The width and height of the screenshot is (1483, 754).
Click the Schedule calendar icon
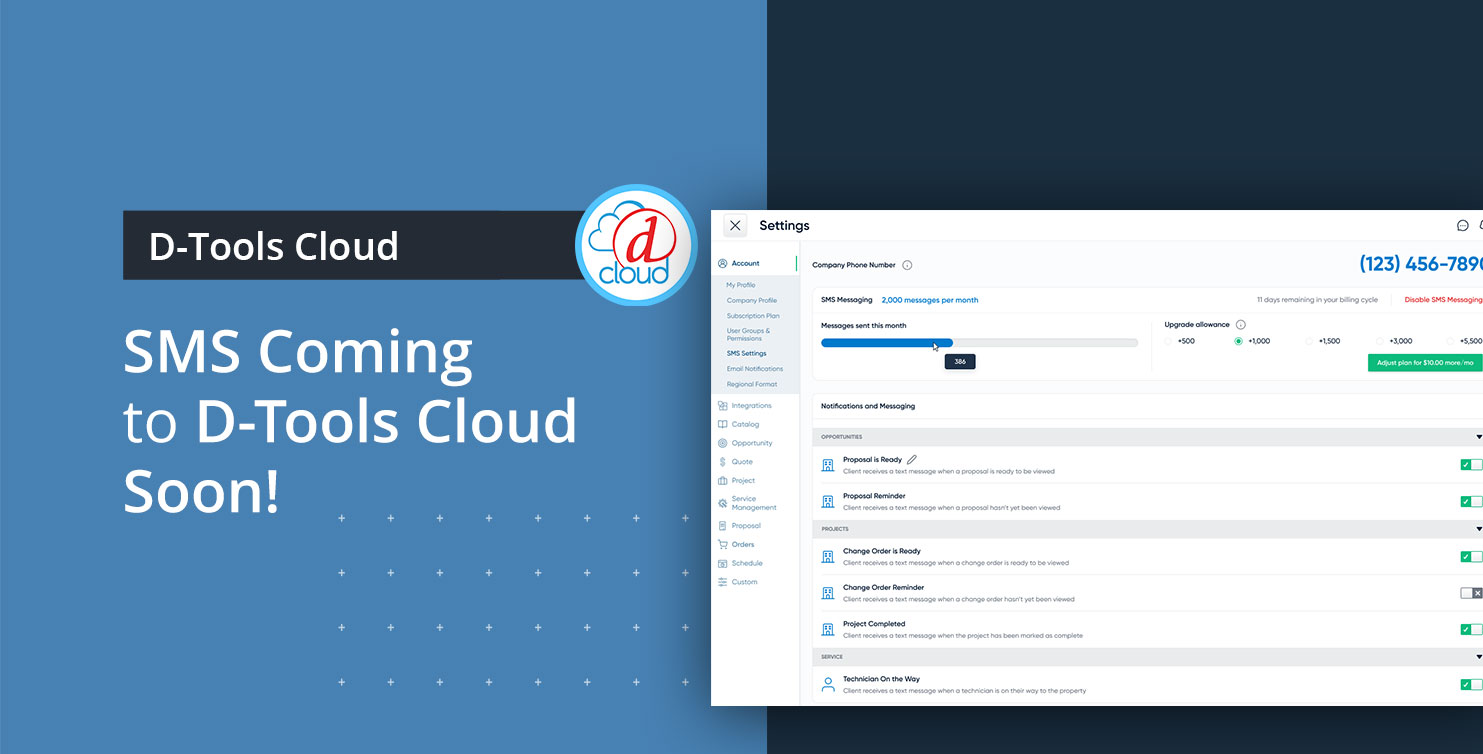pyautogui.click(x=723, y=564)
